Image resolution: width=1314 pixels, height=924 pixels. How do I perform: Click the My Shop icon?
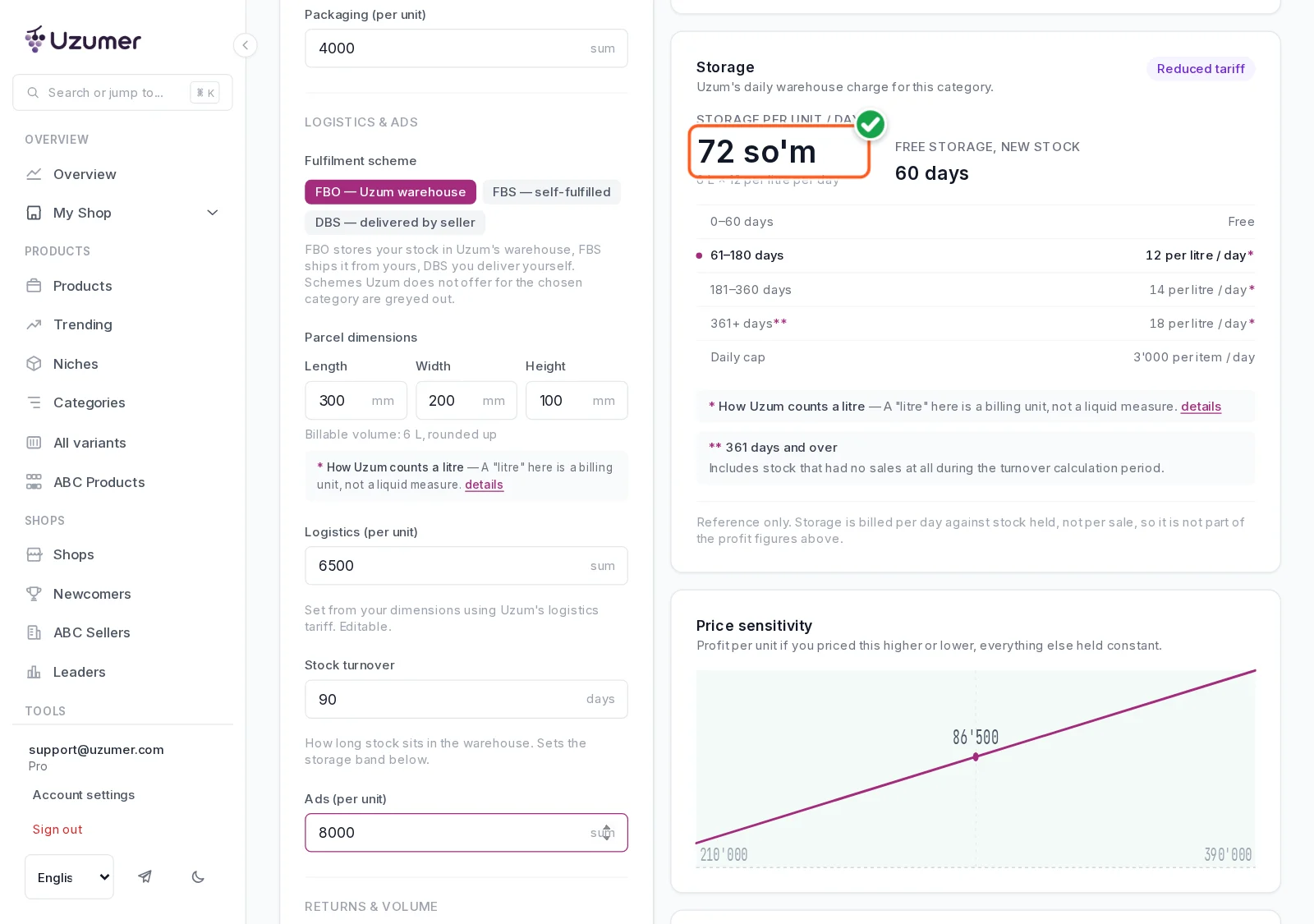pos(34,213)
